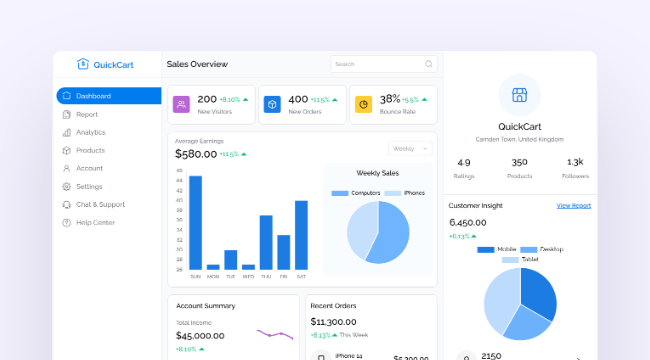The width and height of the screenshot is (650, 360).
Task: Click the Account Summary heading
Action: (206, 306)
